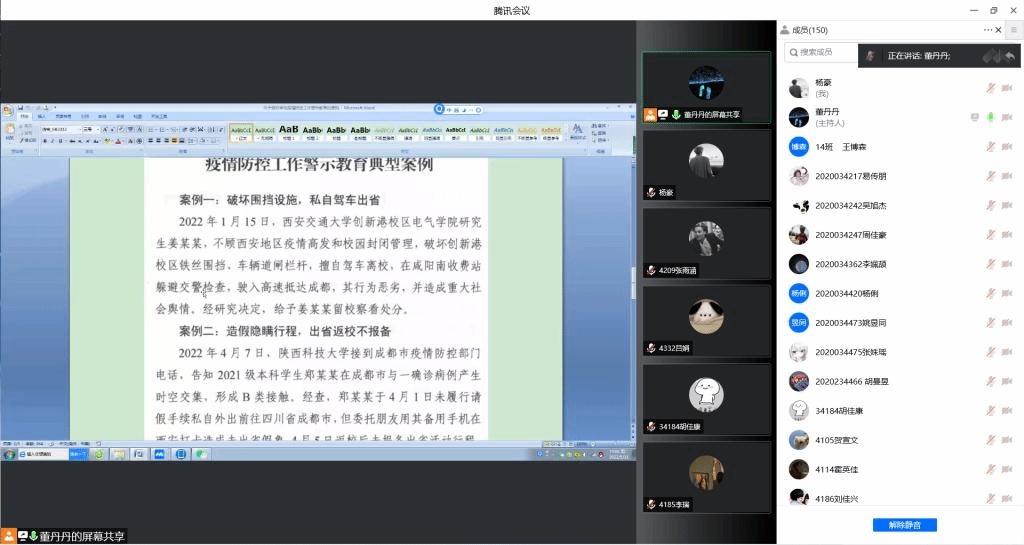Click the 腾讯会议 window title
The height and width of the screenshot is (545, 1024).
512,10
